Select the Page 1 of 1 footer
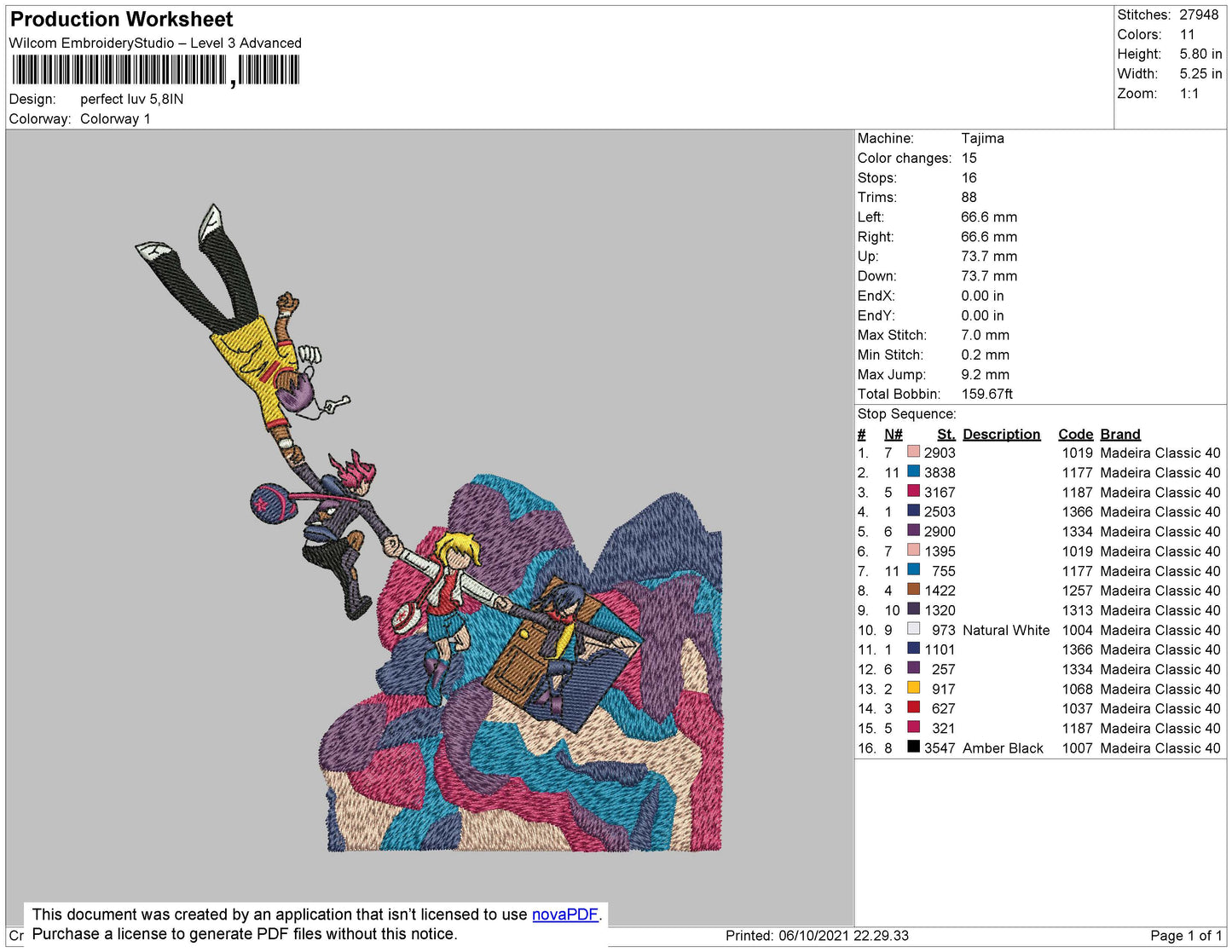 [x=1186, y=935]
